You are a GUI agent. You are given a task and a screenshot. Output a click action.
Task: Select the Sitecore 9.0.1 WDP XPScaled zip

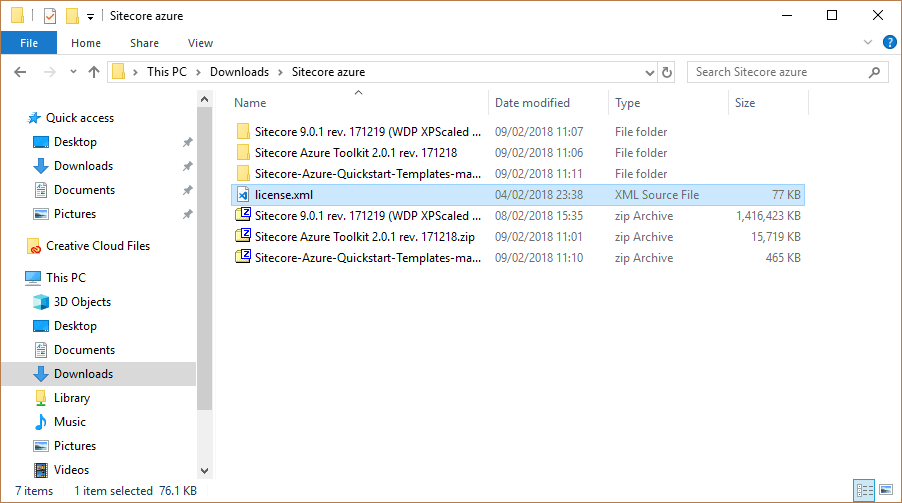[368, 216]
